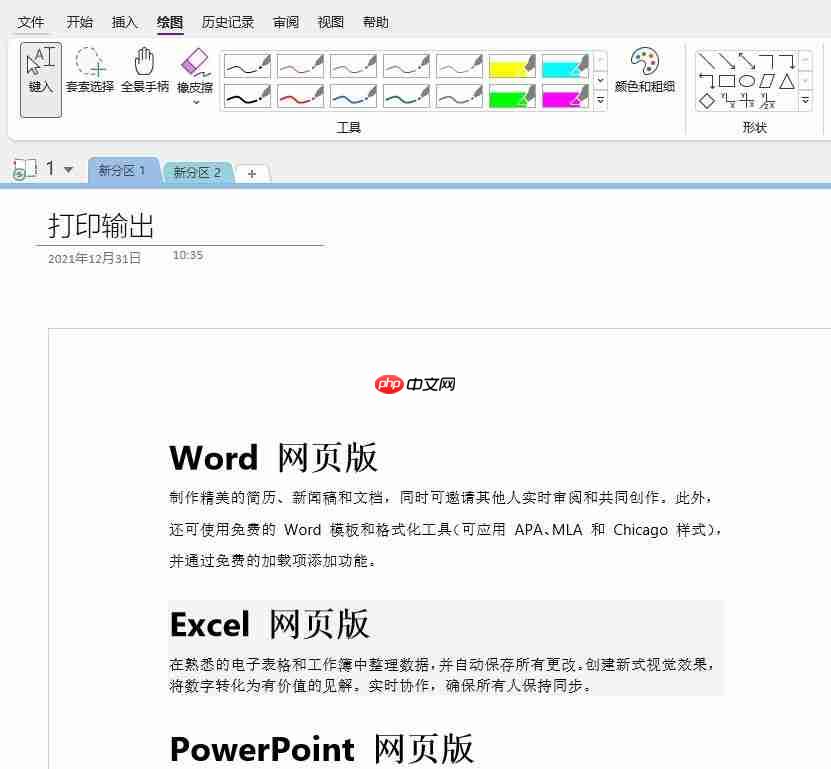This screenshot has width=831, height=769.
Task: Click the page title 打印输出
Action: tap(101, 226)
